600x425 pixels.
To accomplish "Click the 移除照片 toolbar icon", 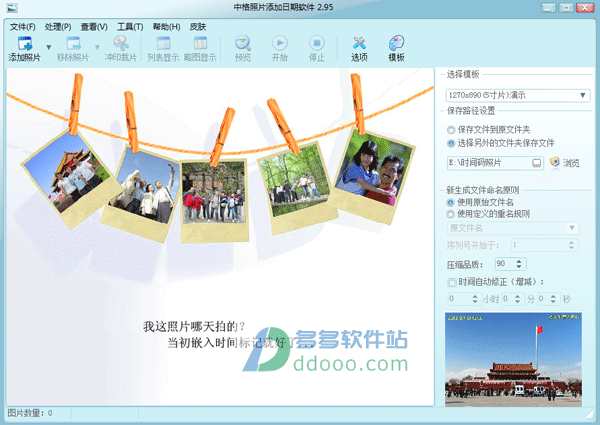I will [x=73, y=44].
